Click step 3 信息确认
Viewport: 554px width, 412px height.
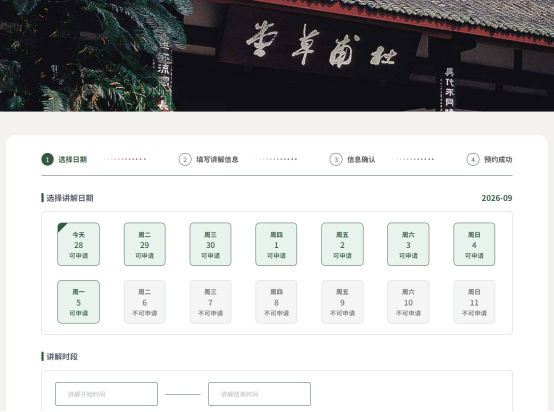click(x=352, y=159)
